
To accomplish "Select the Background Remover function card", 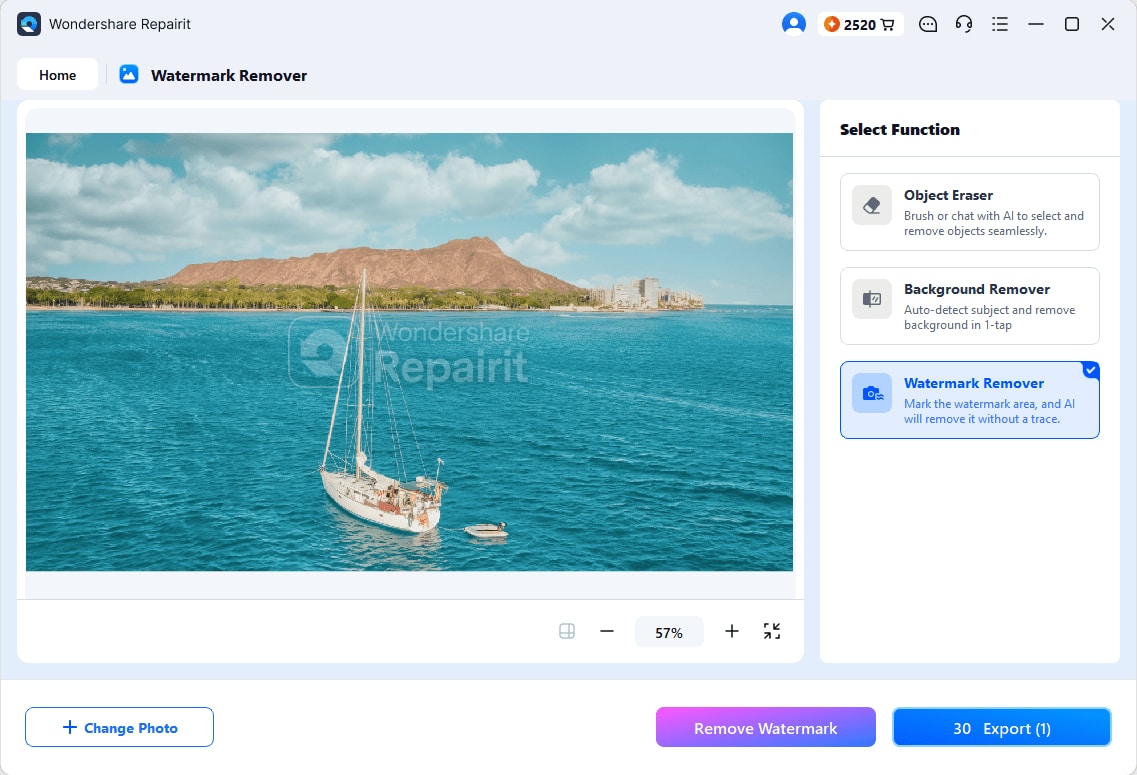I will coord(969,306).
